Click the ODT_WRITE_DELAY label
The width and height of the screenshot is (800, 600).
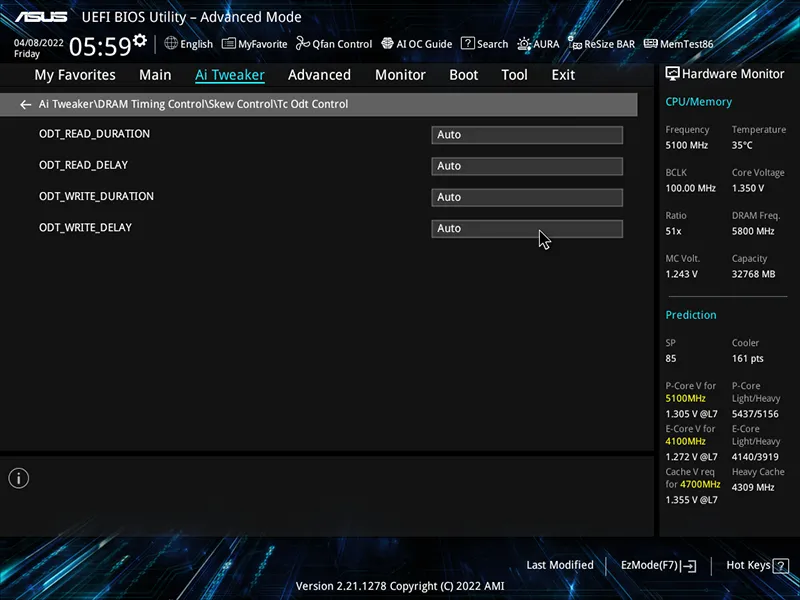tap(85, 228)
